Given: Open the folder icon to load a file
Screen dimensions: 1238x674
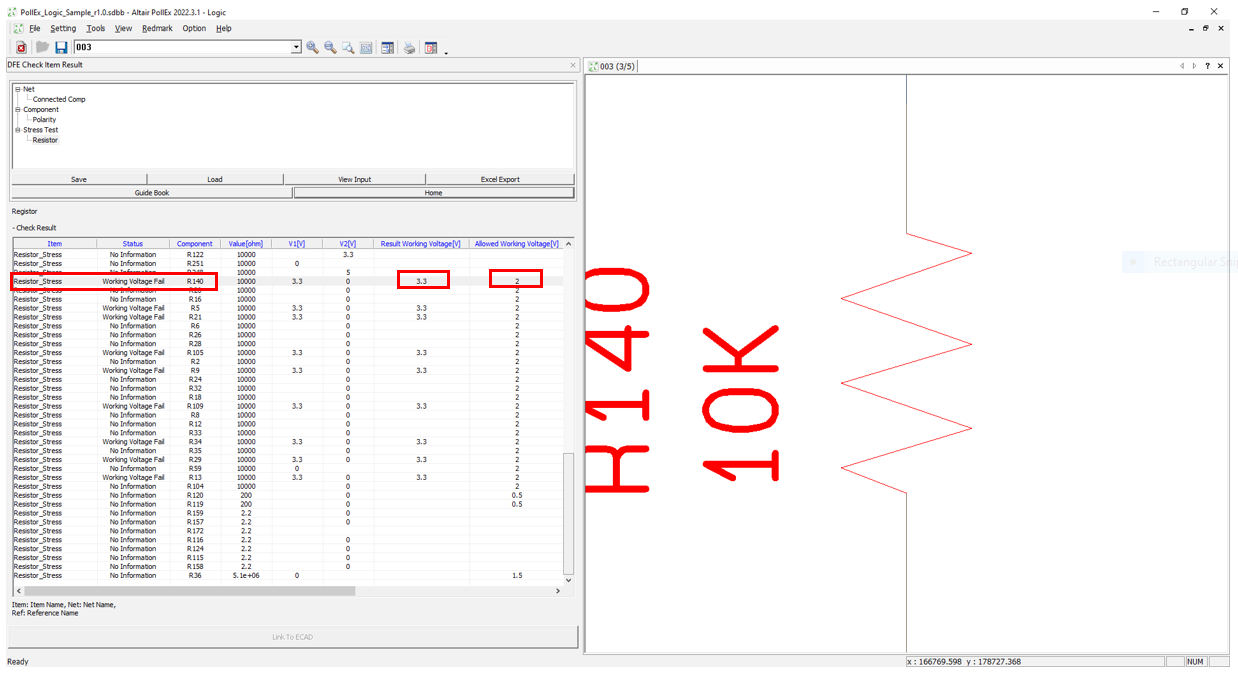Looking at the screenshot, I should pos(40,47).
